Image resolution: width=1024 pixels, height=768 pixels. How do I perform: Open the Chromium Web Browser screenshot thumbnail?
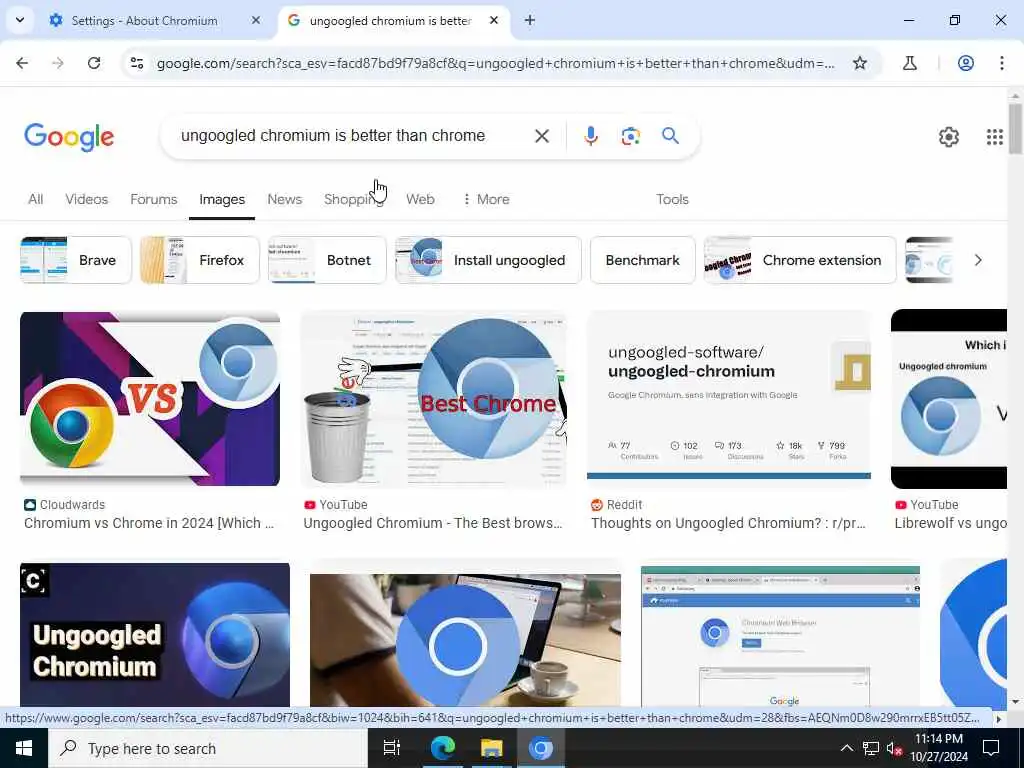click(x=780, y=637)
